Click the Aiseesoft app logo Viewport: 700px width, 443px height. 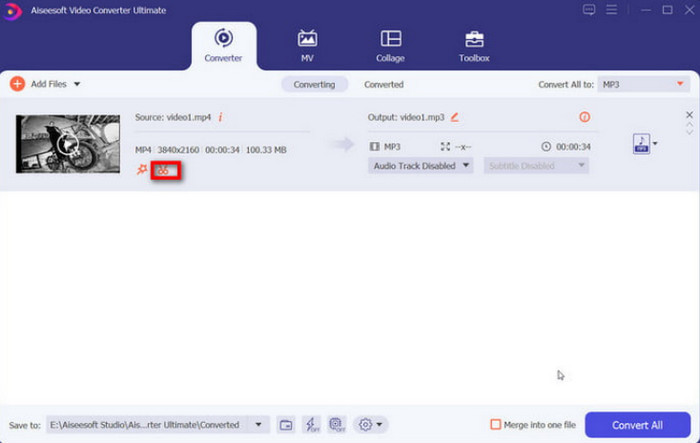pos(12,11)
